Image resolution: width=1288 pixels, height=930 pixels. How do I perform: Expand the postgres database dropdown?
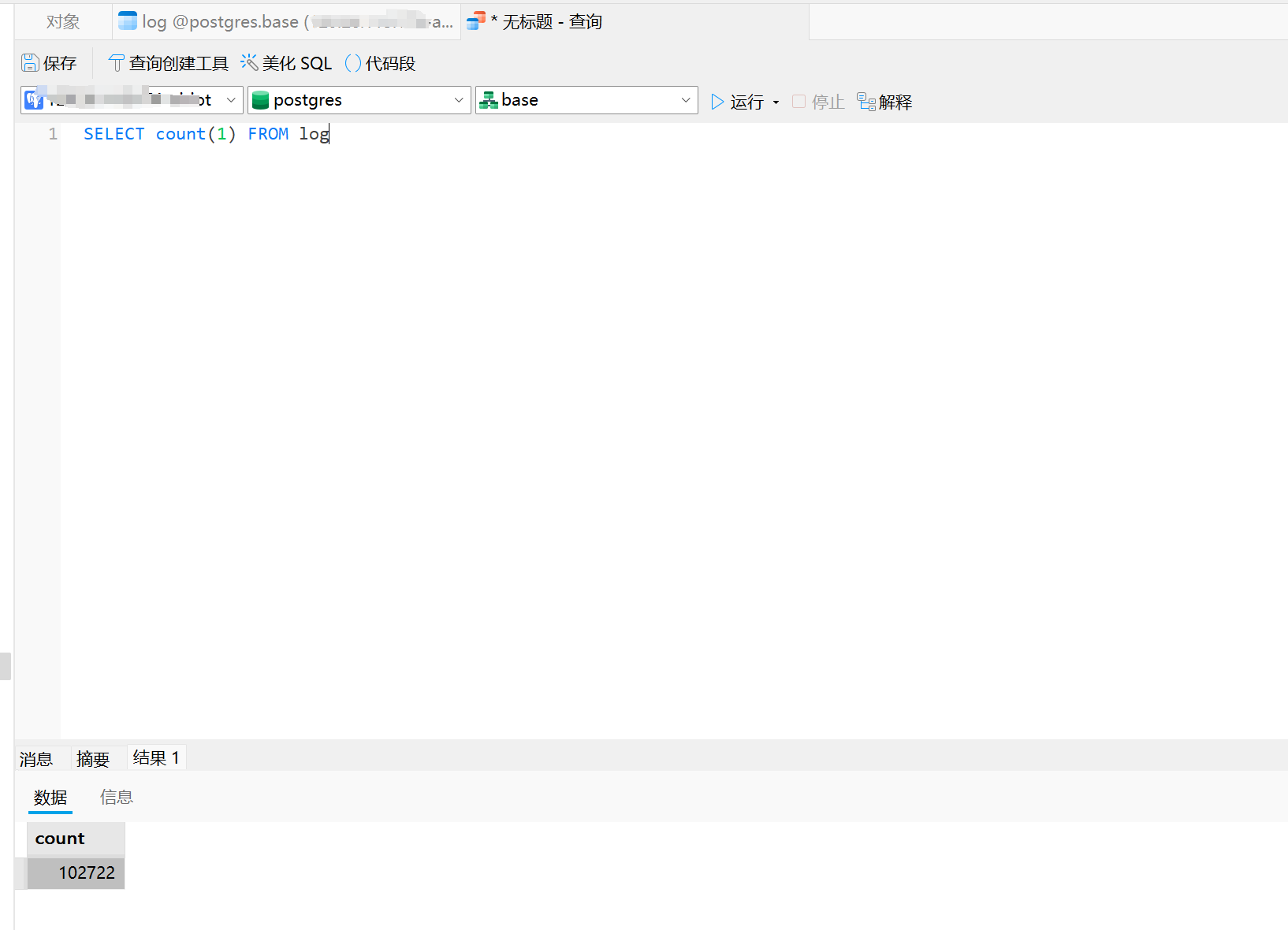(459, 100)
